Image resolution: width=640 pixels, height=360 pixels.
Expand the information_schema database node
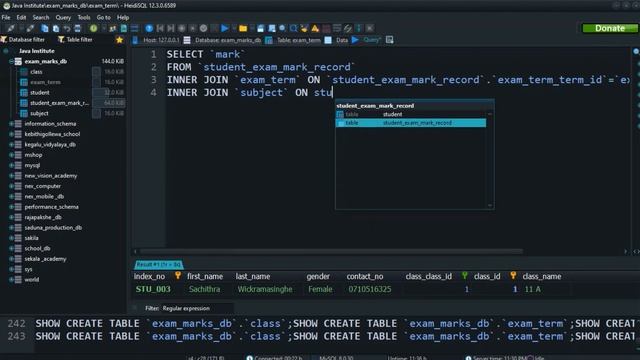[x=11, y=124]
